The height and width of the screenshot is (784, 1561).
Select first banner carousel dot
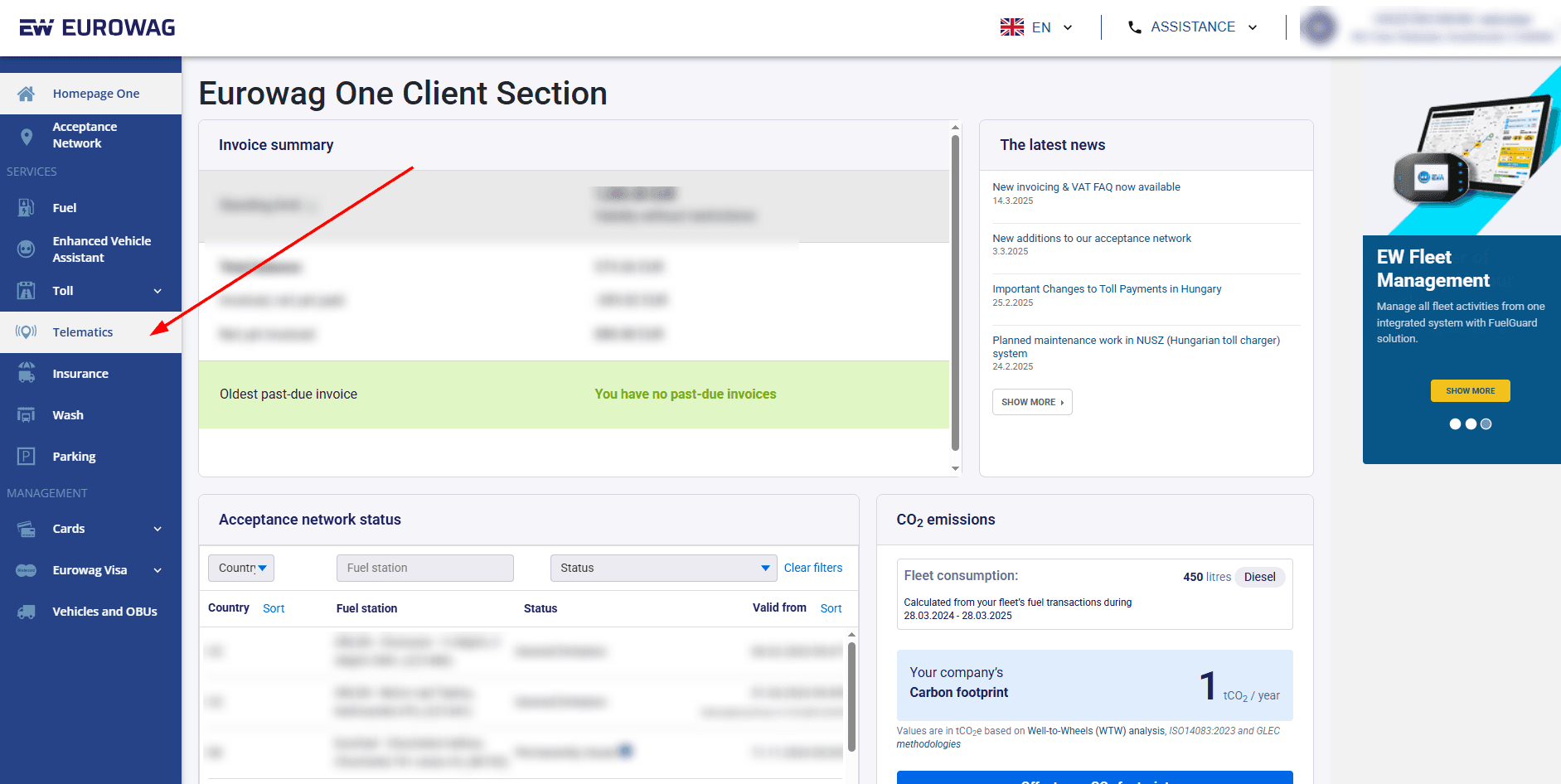tap(1455, 424)
